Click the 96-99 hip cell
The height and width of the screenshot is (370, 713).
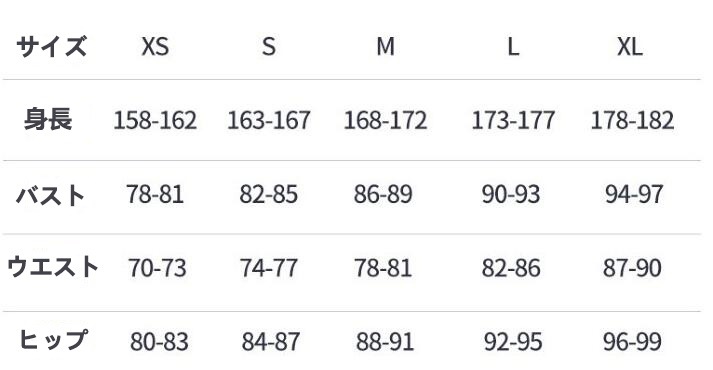click(632, 342)
